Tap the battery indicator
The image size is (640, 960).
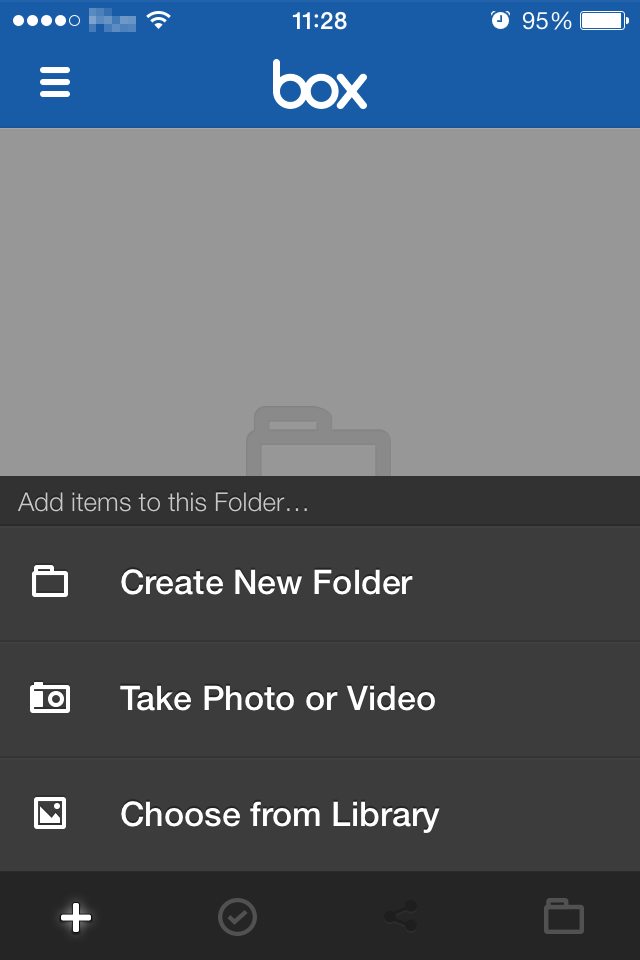point(604,21)
